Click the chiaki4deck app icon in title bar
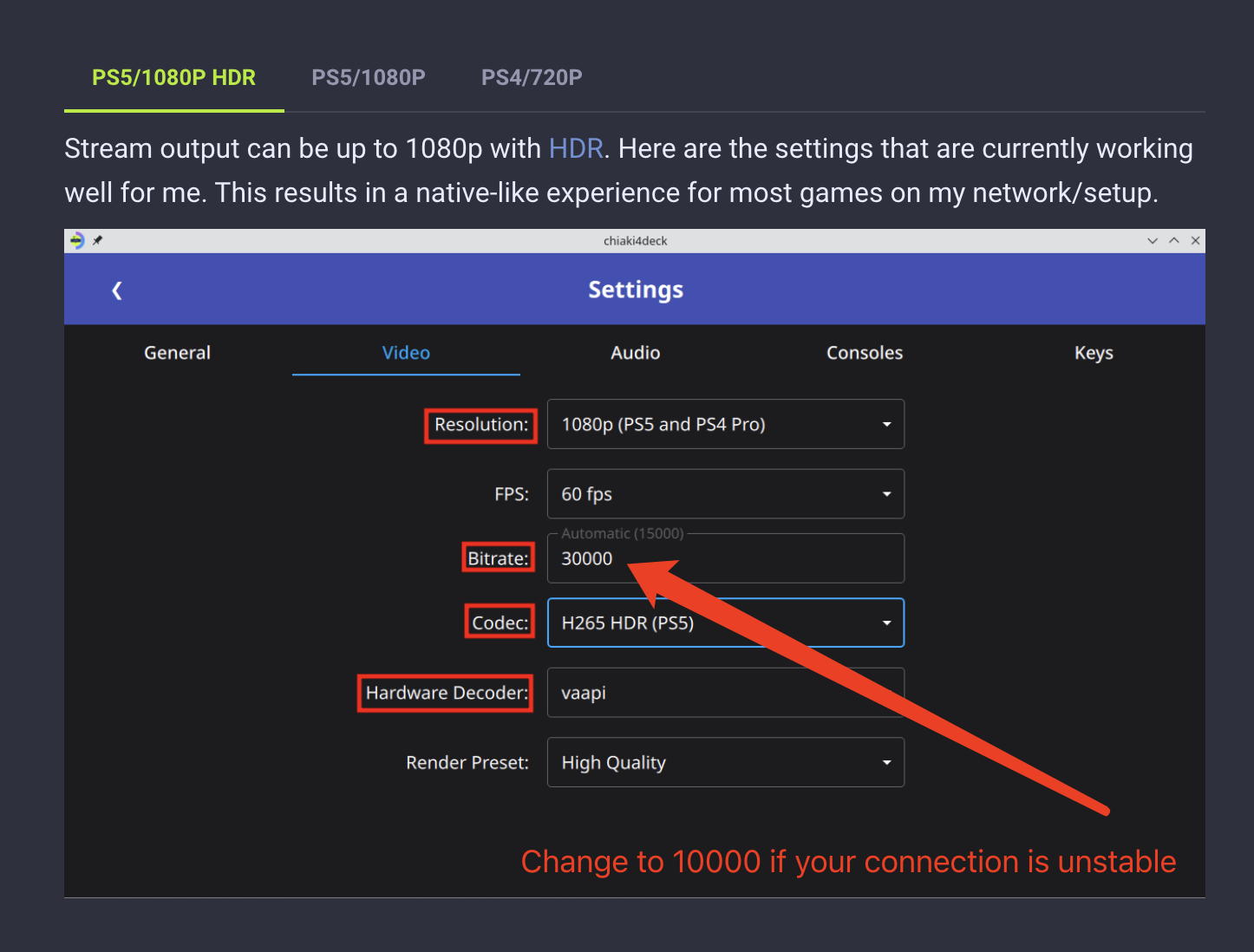Screen dimensions: 1254x952 click(77, 241)
